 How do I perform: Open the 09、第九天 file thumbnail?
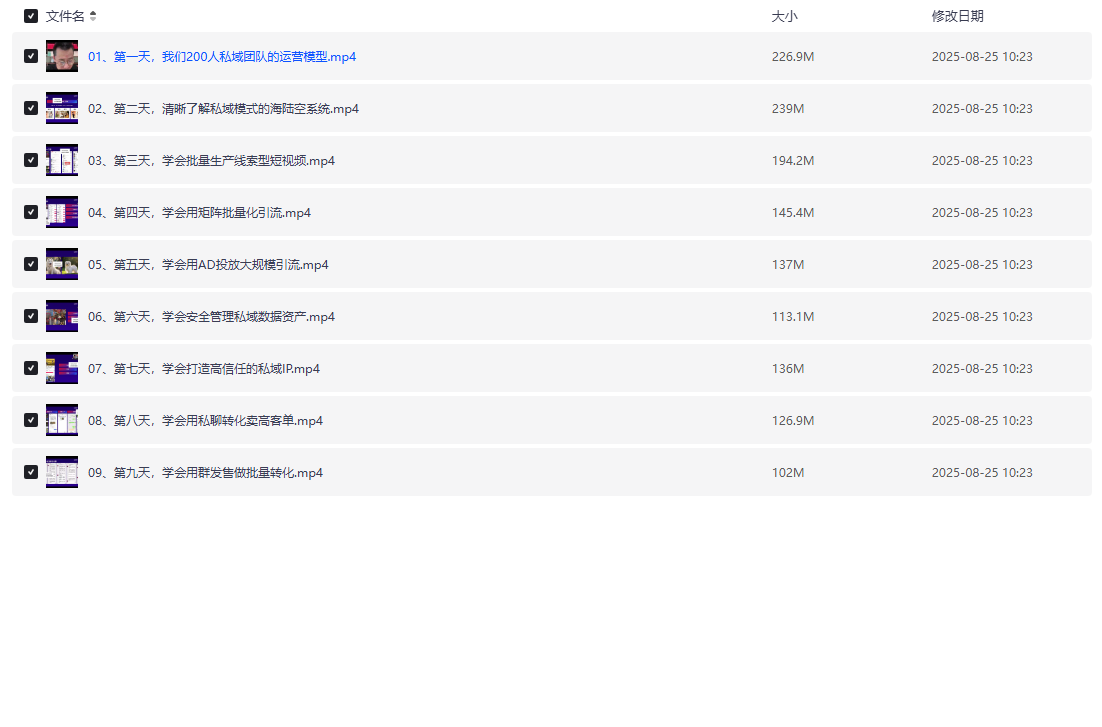coord(62,472)
